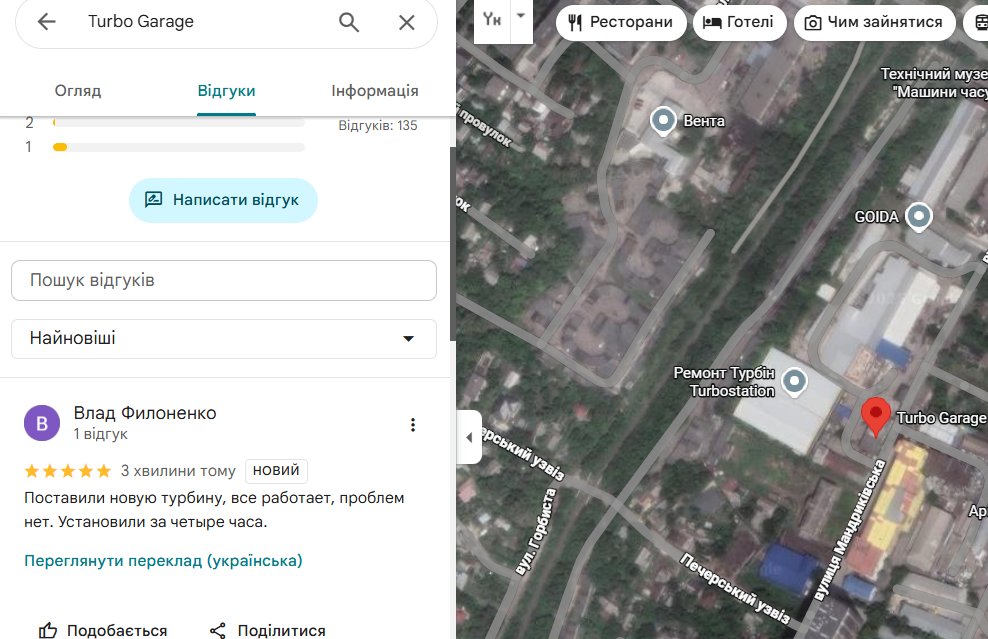This screenshot has height=639, width=988.
Task: Click the Чим зайнятися filter chip
Action: click(x=875, y=23)
